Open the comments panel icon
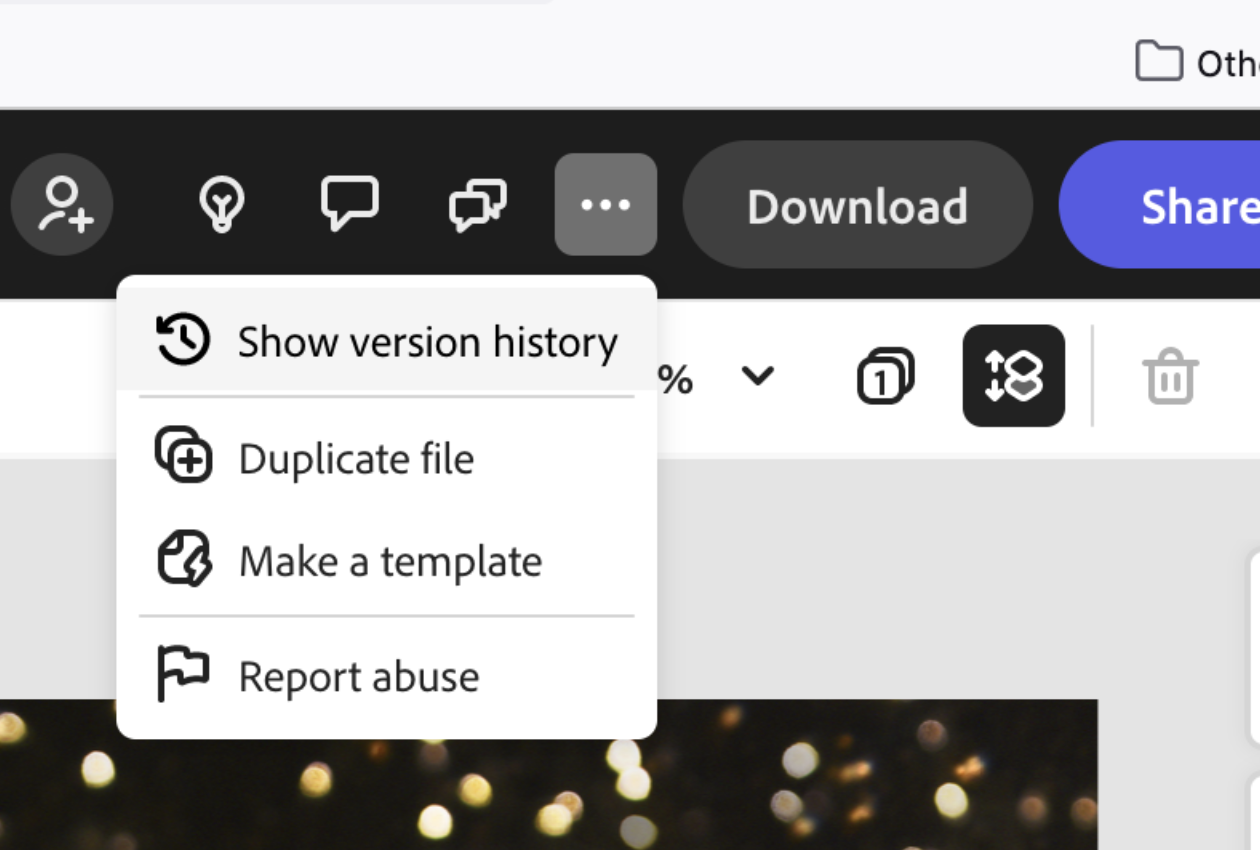 click(x=477, y=204)
